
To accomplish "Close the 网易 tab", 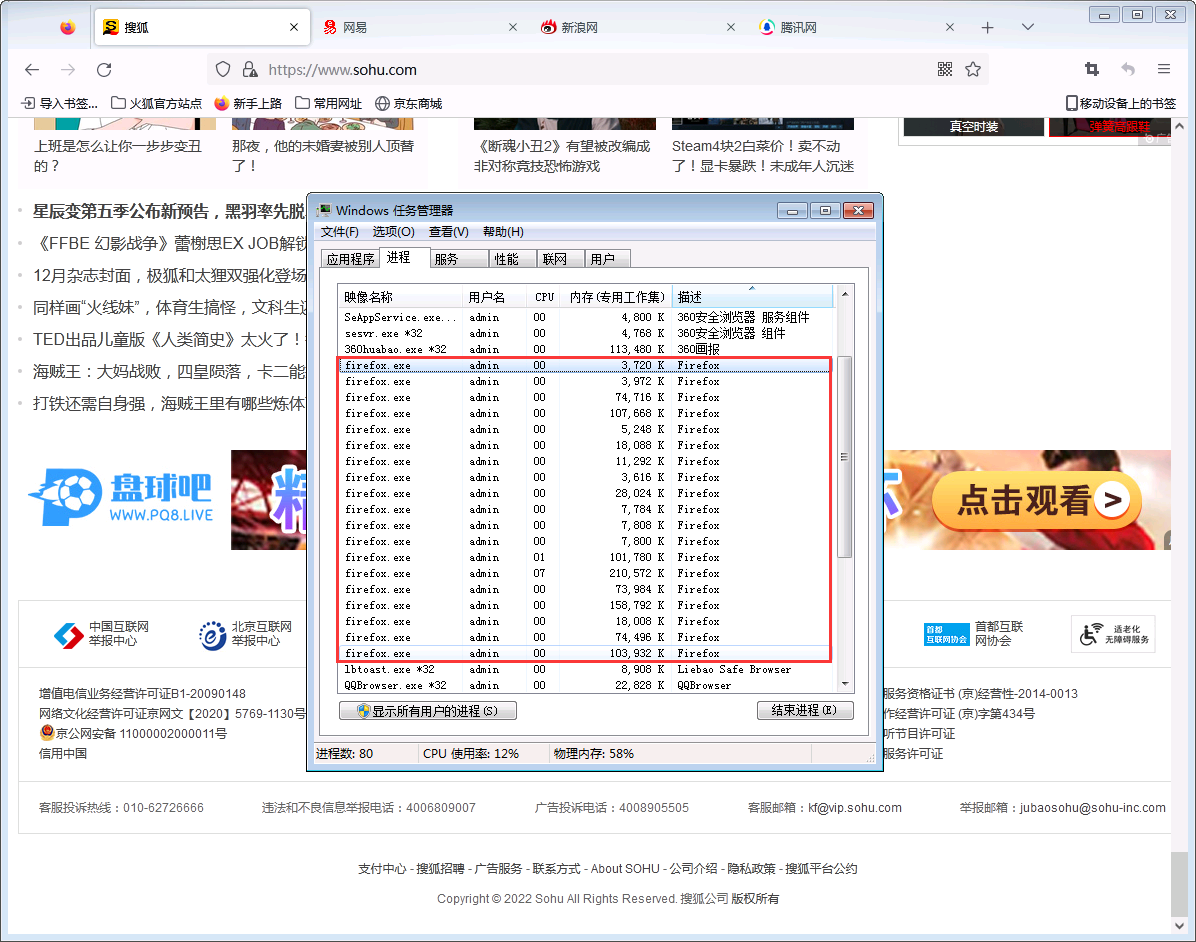I will [x=513, y=27].
